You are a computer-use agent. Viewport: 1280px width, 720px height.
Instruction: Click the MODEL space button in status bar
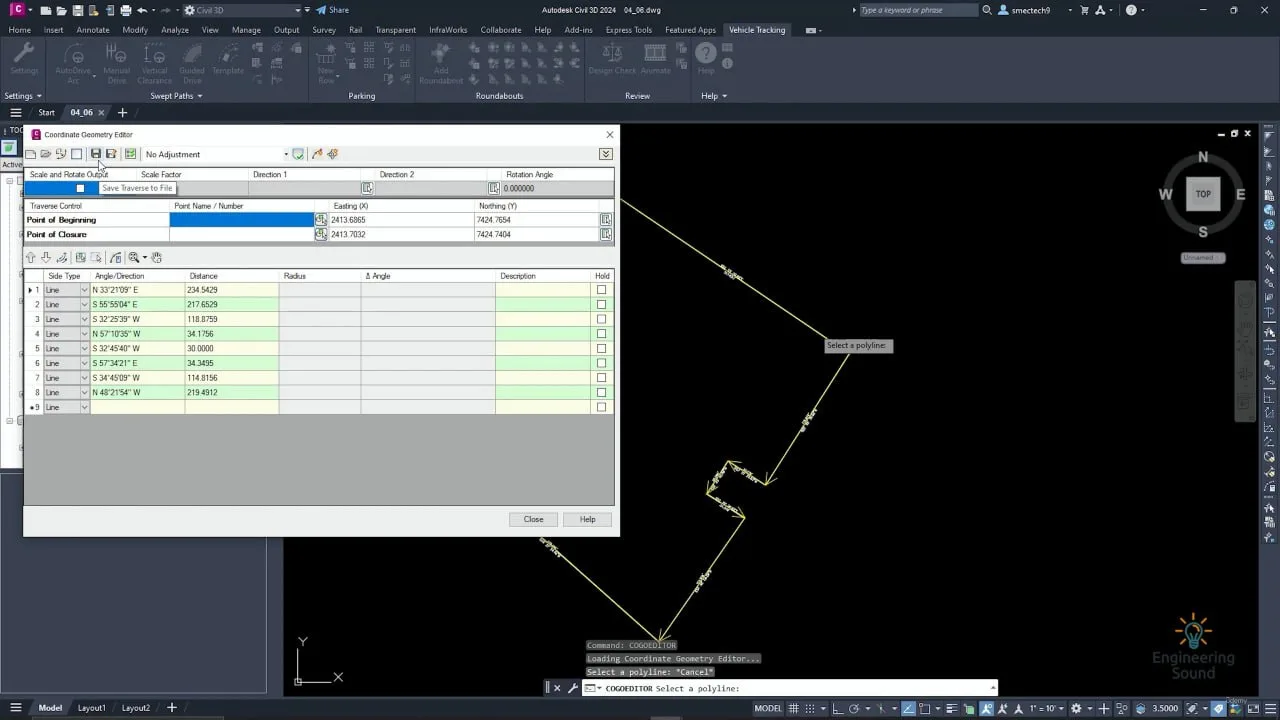(x=768, y=708)
